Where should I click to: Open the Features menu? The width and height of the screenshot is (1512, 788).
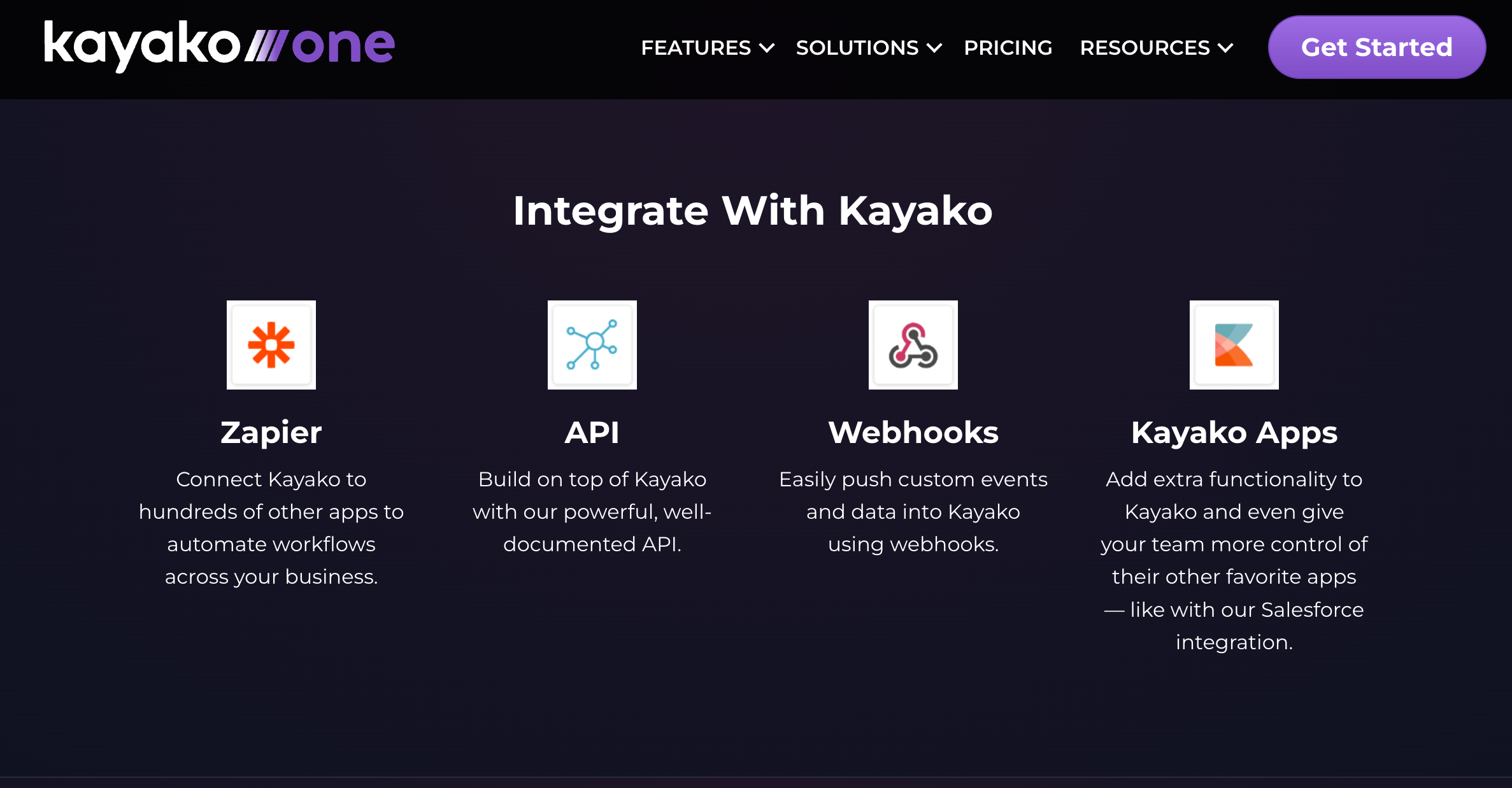coord(695,48)
